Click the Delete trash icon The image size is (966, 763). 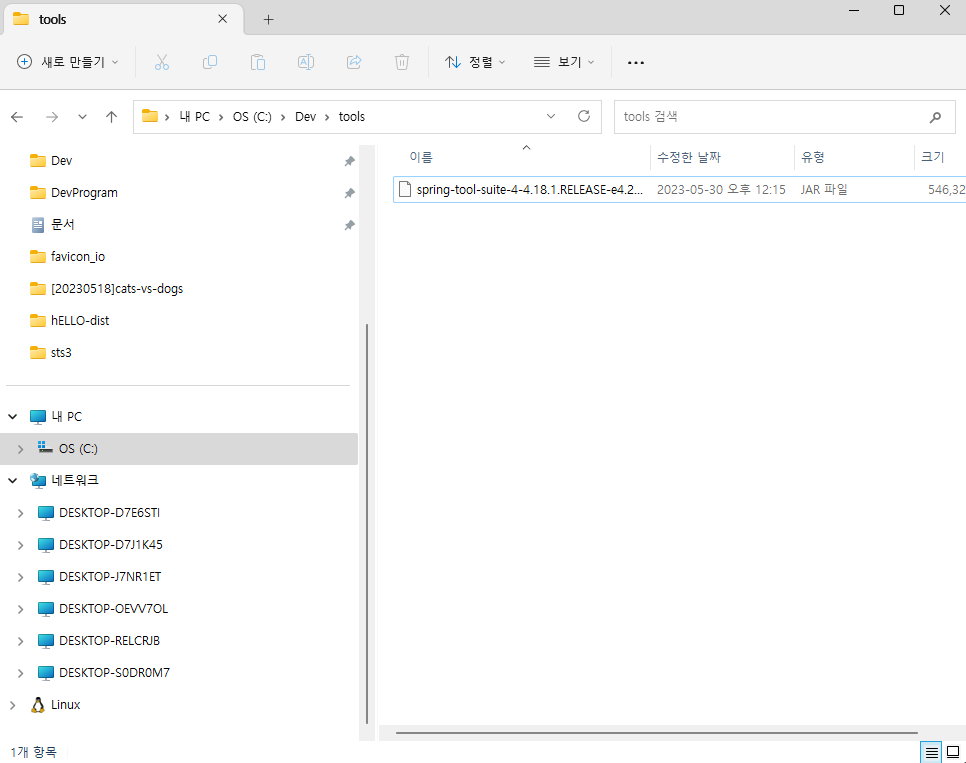402,62
